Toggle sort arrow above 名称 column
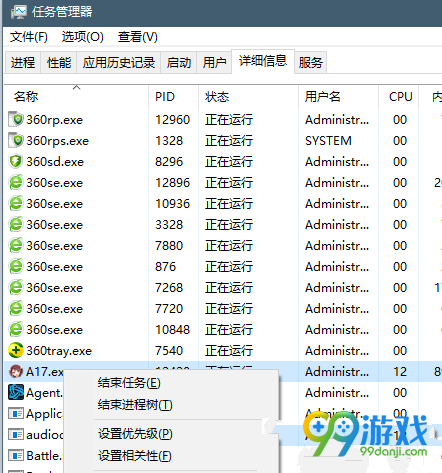 tap(77, 87)
